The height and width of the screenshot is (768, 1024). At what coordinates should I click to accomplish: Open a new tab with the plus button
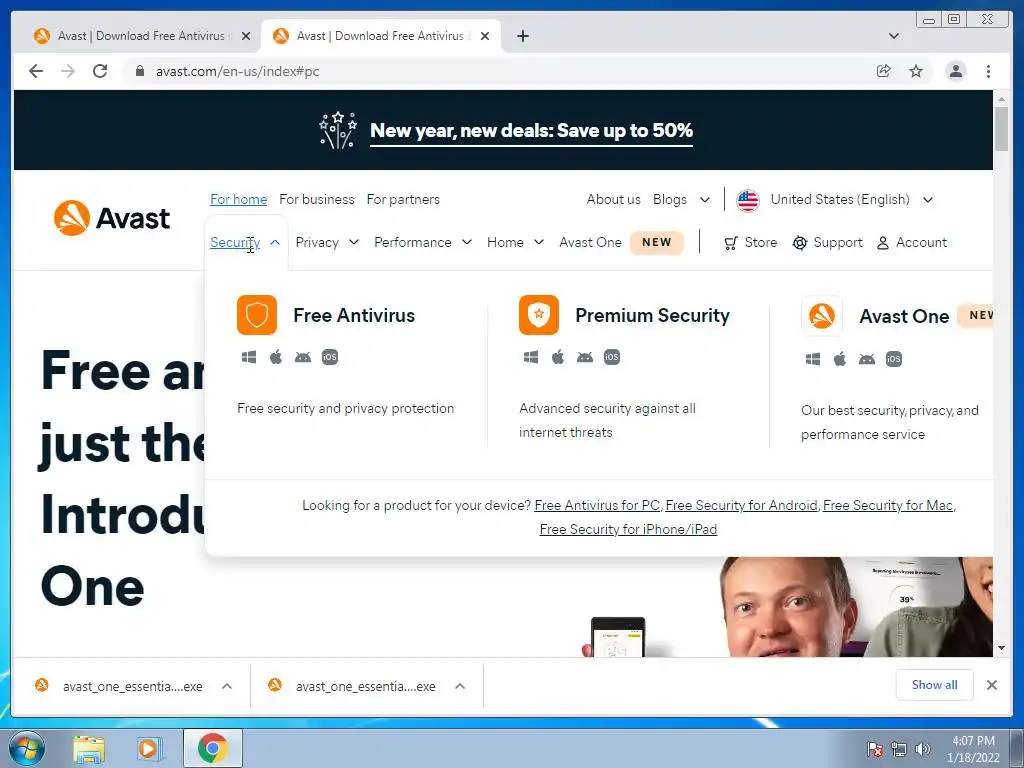tap(523, 36)
